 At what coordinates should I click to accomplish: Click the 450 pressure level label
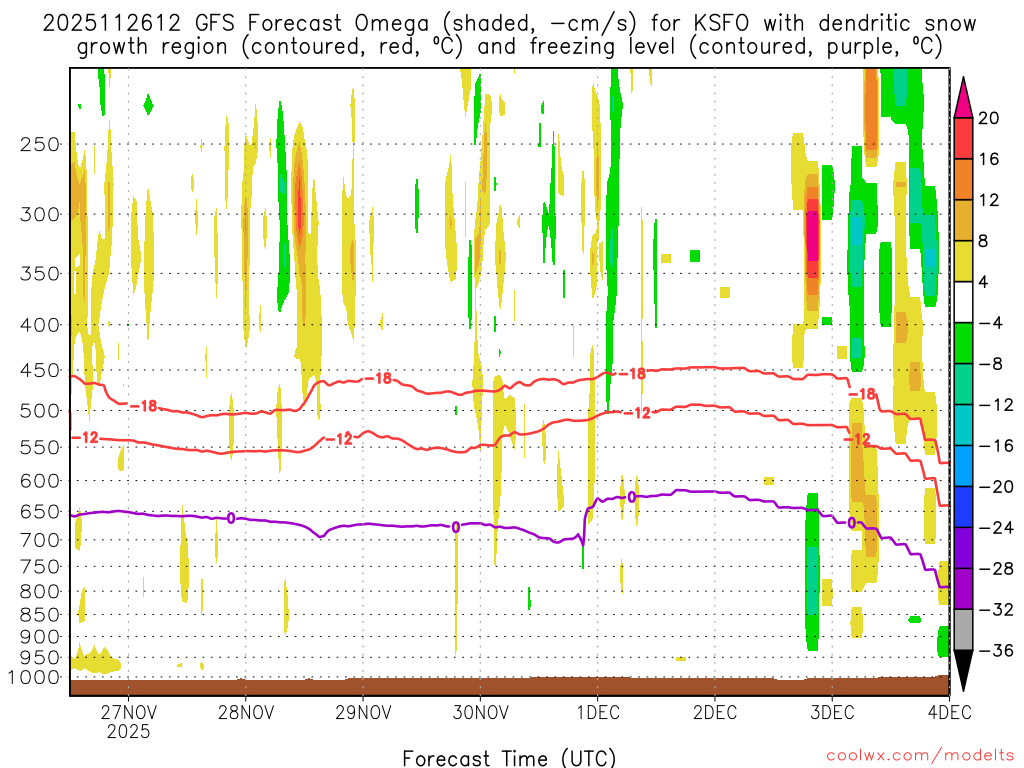(40, 370)
